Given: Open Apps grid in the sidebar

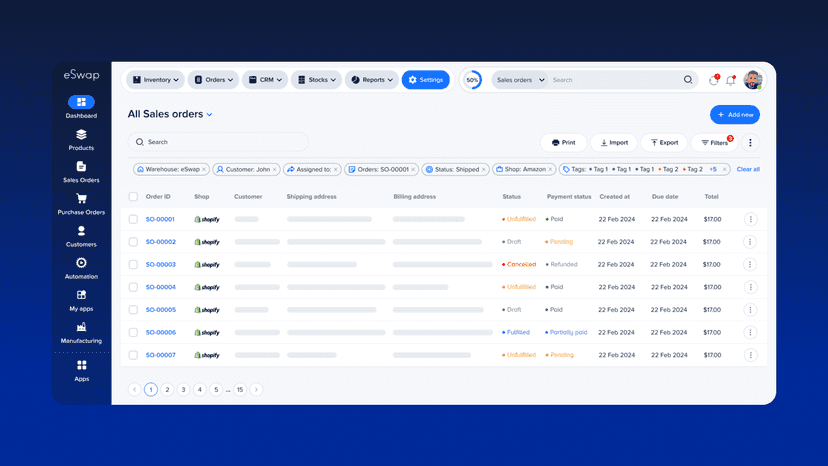Looking at the screenshot, I should 81,370.
